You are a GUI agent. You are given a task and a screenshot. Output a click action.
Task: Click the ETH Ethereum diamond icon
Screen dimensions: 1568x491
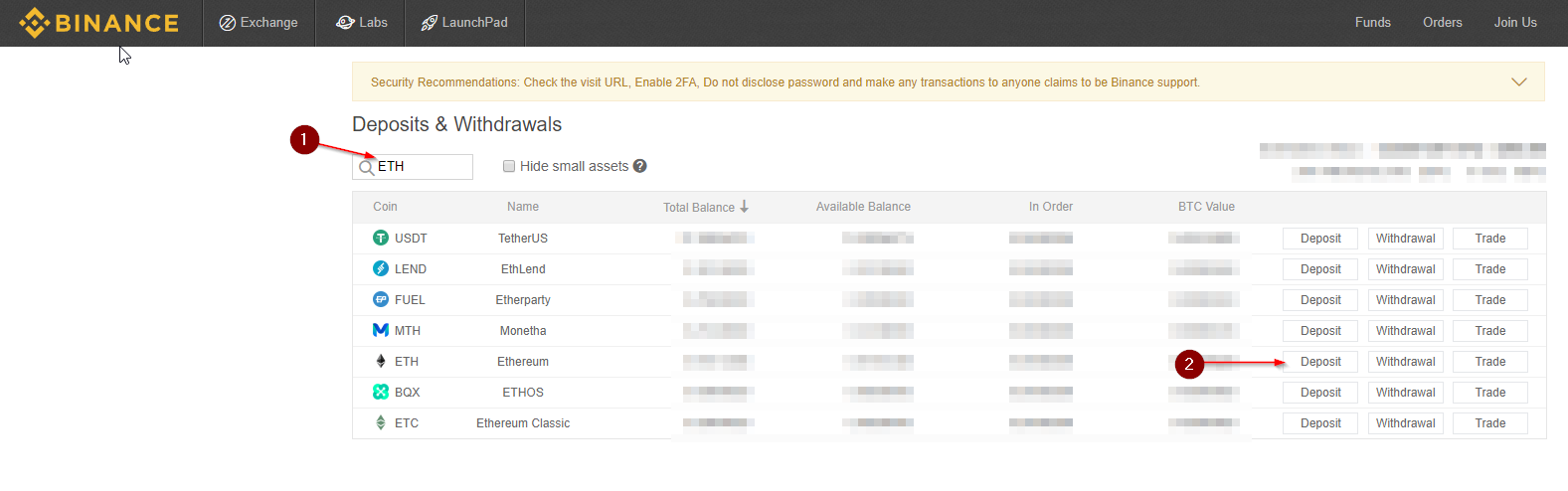[x=381, y=361]
